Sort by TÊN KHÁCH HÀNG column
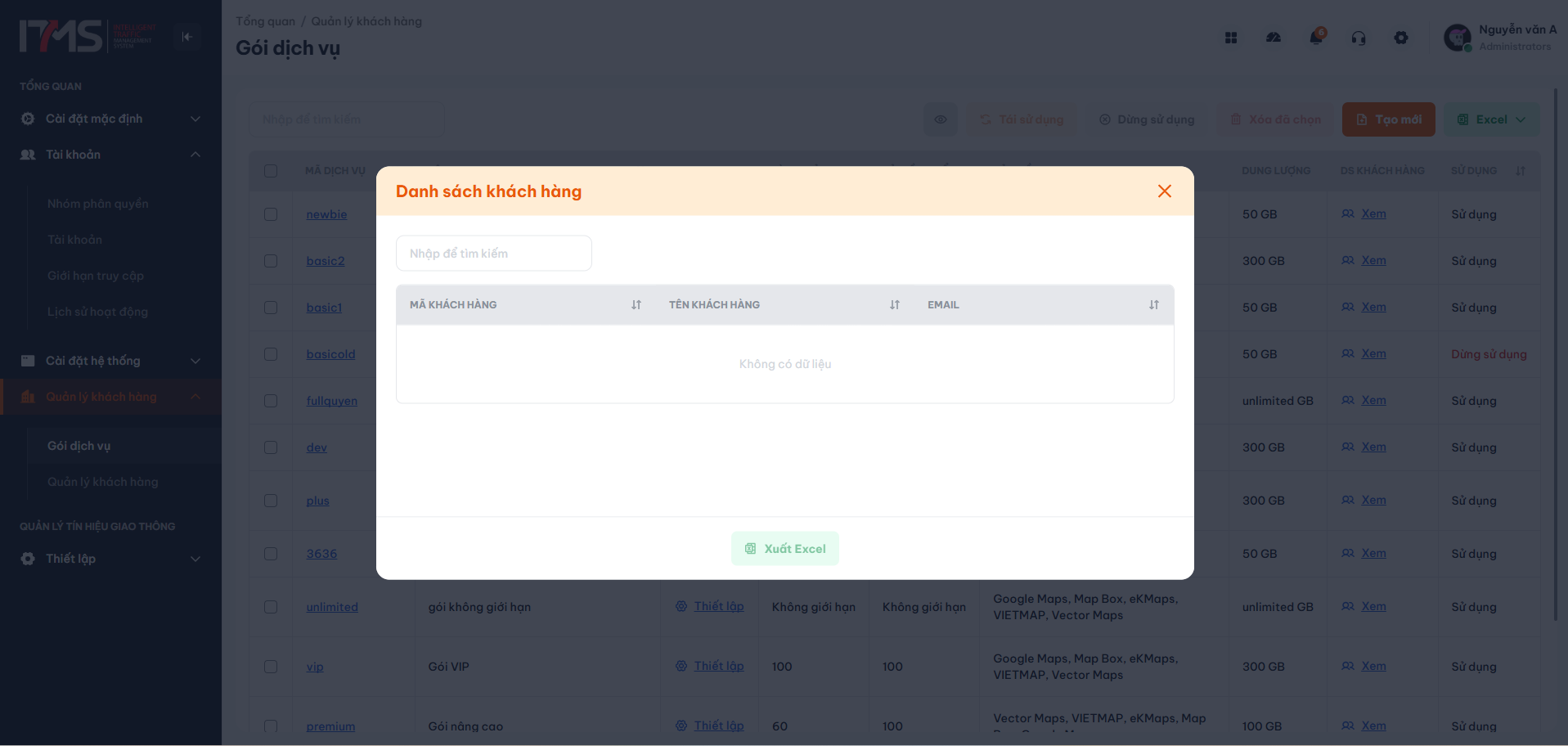 (x=895, y=305)
